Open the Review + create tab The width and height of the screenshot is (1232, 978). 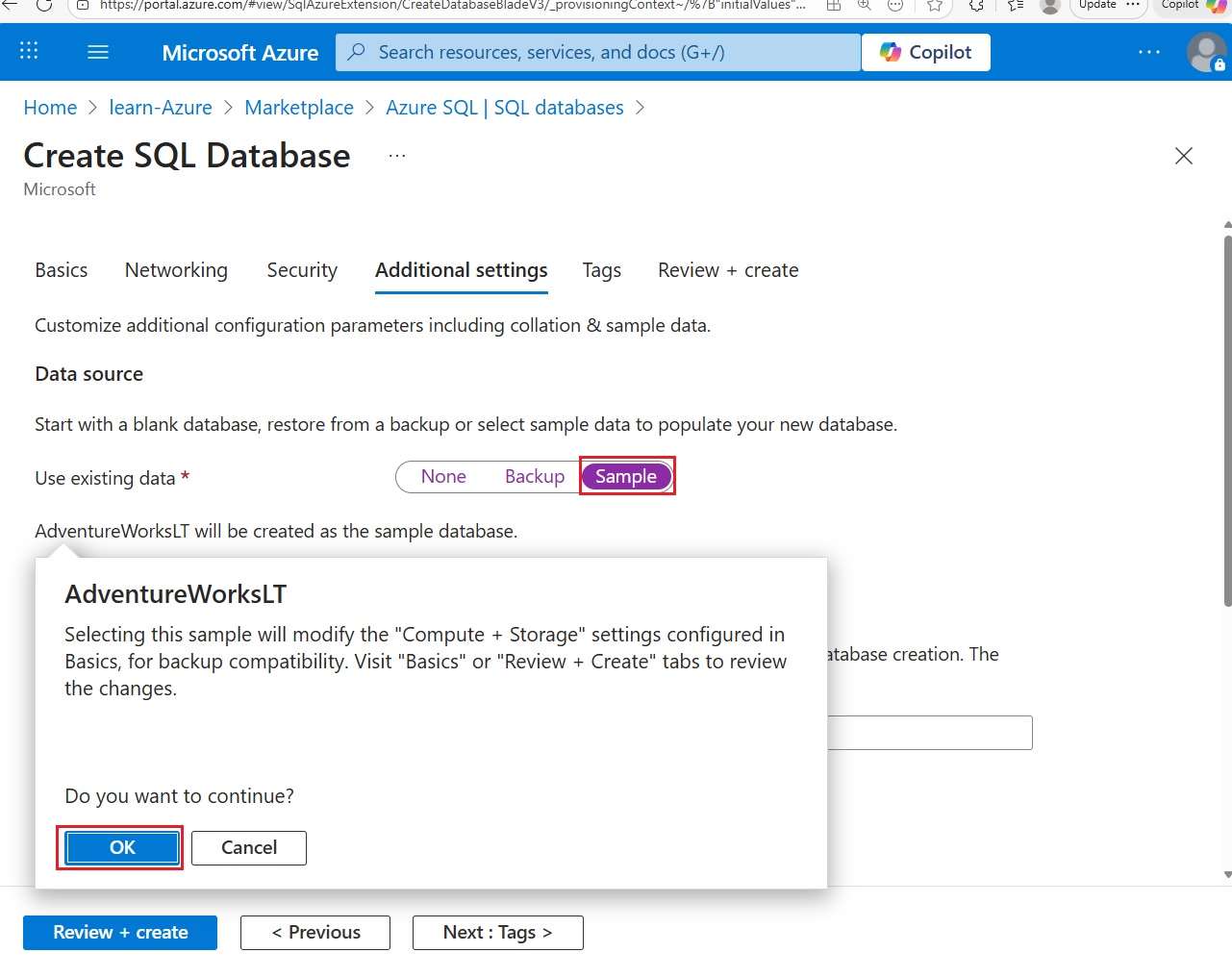point(728,270)
